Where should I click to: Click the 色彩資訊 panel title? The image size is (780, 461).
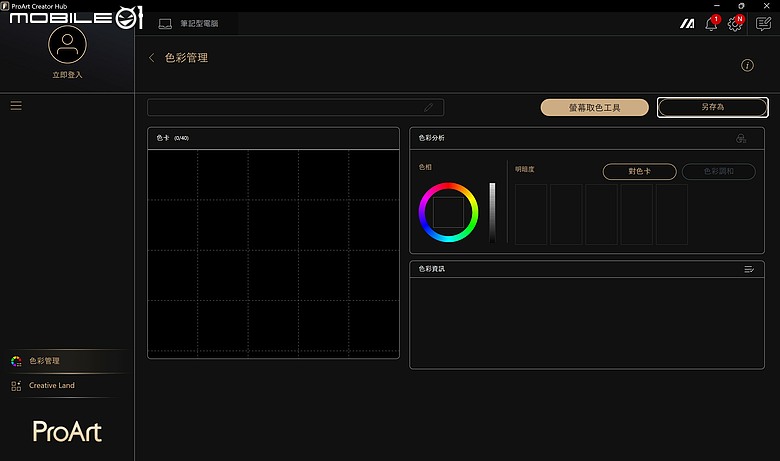431,269
